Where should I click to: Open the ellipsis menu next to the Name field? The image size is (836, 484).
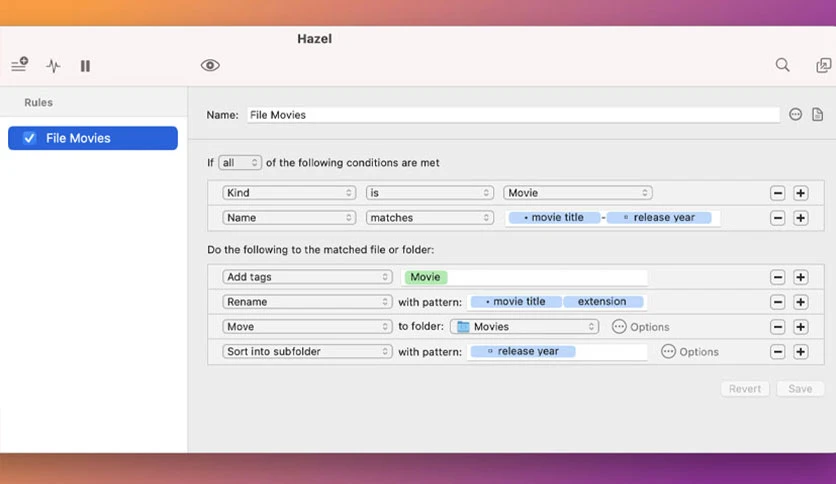(x=795, y=115)
